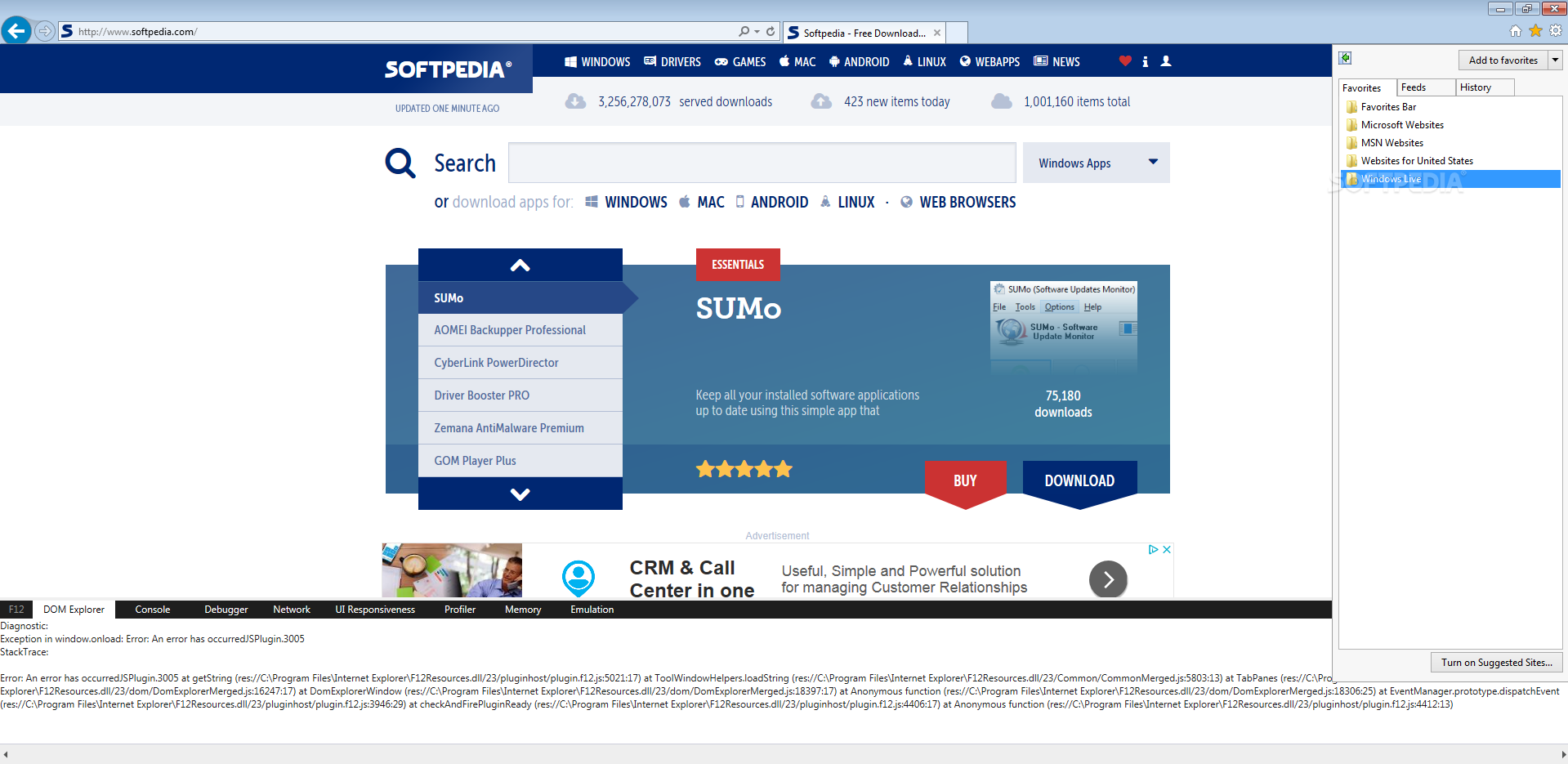Viewport: 1568px width, 764px height.
Task: Open the LINUX section in top nav
Action: click(924, 61)
